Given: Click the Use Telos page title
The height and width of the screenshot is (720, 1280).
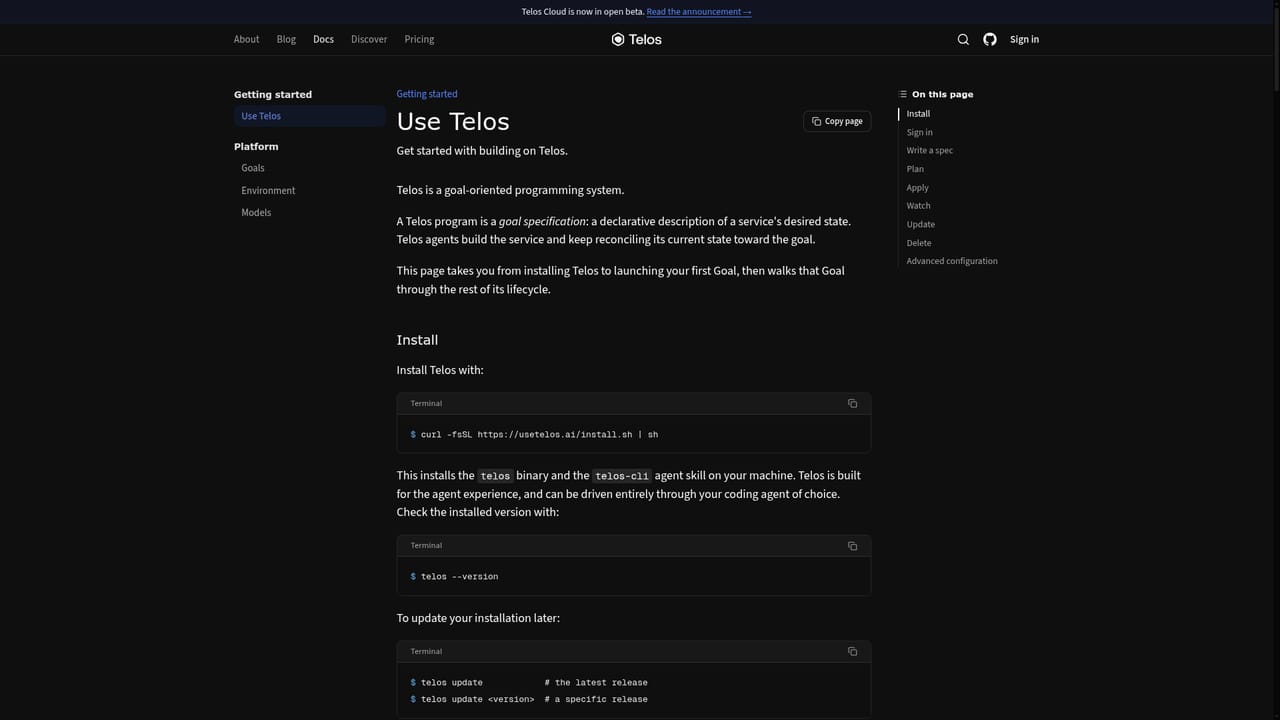Looking at the screenshot, I should click(x=453, y=122).
